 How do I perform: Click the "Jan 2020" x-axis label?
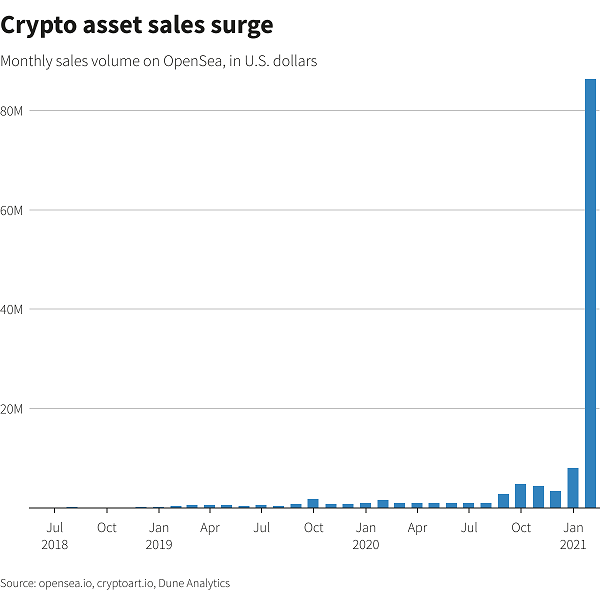coord(365,536)
